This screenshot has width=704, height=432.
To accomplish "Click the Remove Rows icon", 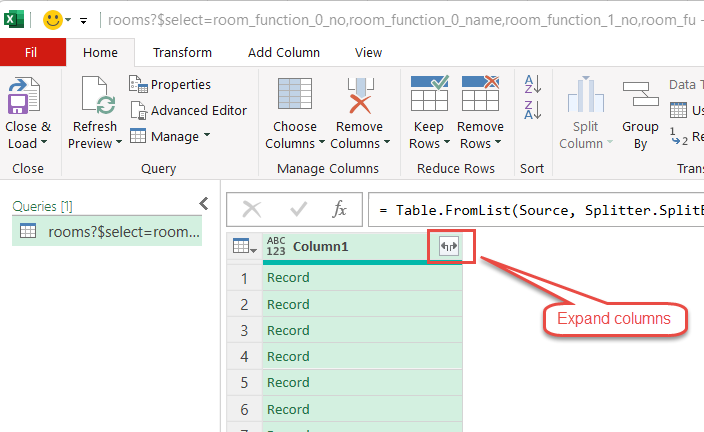I will pyautogui.click(x=480, y=97).
